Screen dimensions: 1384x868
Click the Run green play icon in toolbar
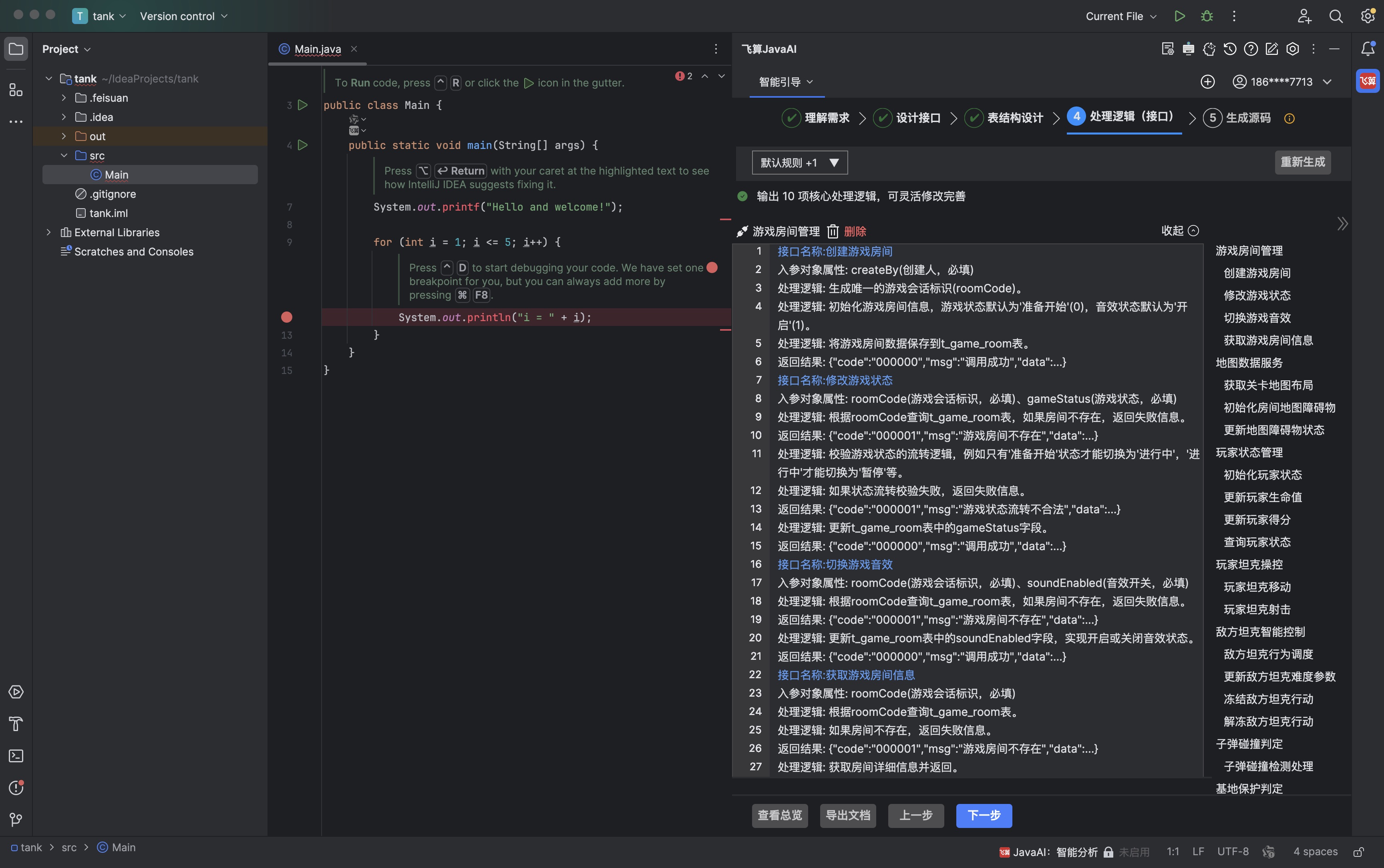pyautogui.click(x=1180, y=16)
